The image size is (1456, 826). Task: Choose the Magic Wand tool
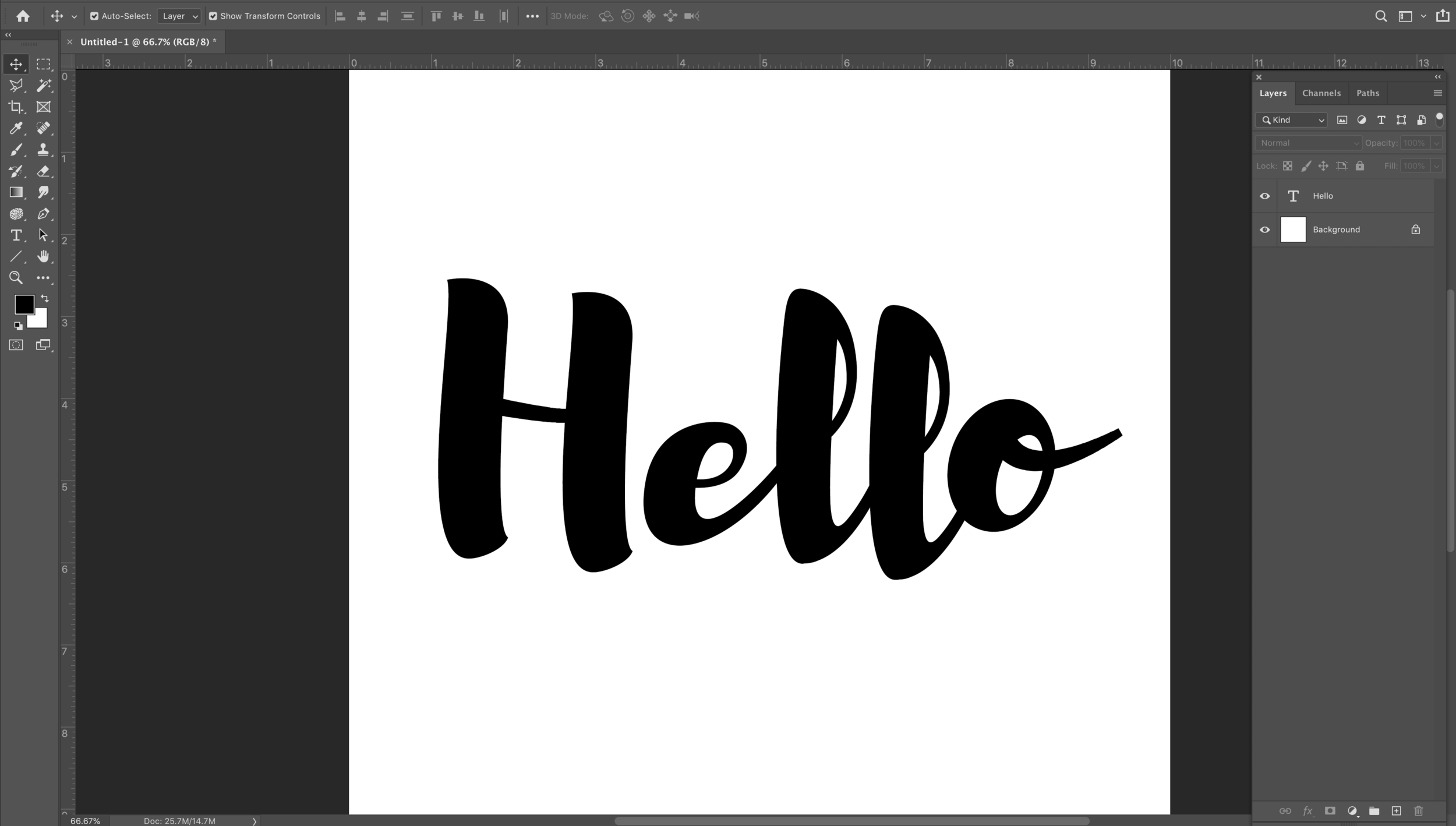(x=44, y=86)
